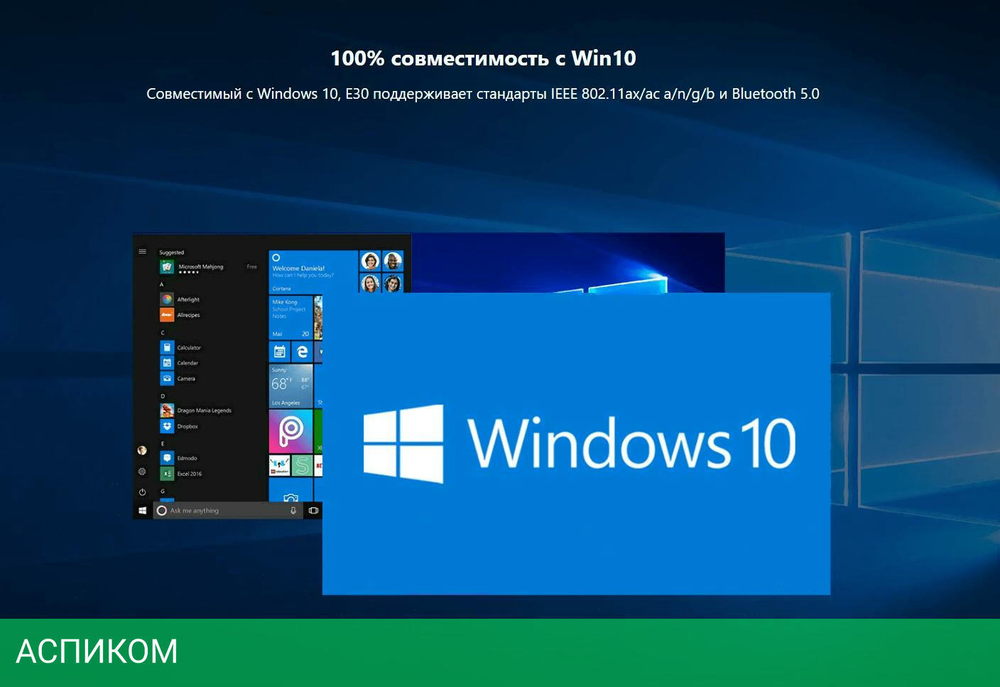Click the Suggested heading

pos(171,253)
